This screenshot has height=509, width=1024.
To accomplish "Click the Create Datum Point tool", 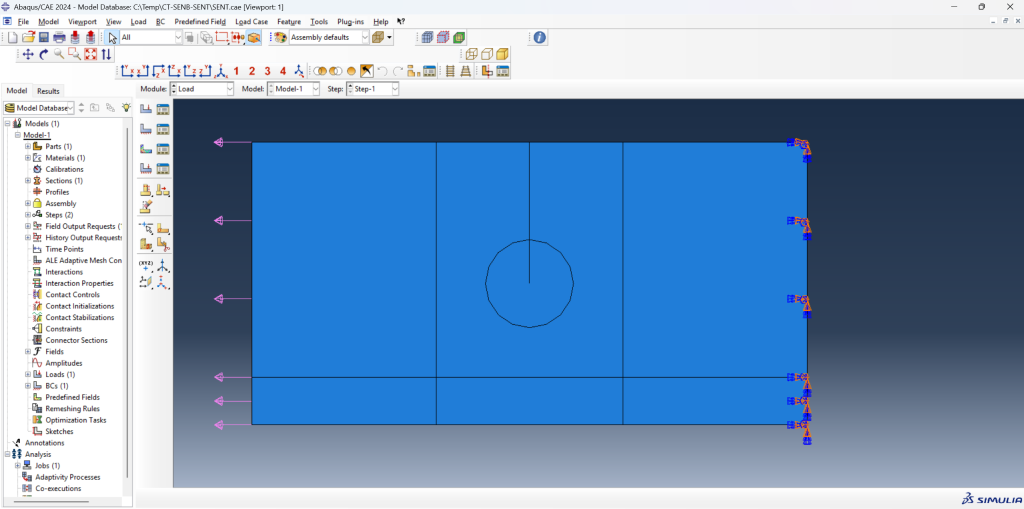I will (x=146, y=266).
